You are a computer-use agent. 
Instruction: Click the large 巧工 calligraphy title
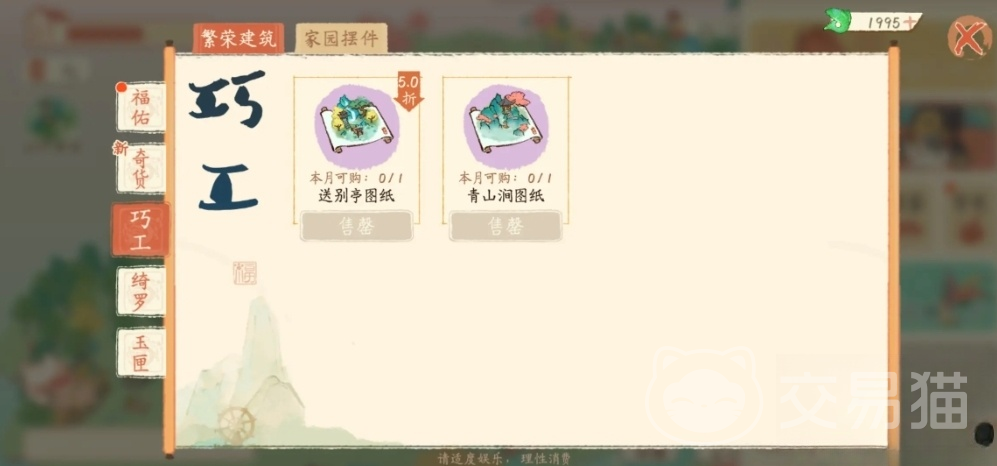point(228,140)
